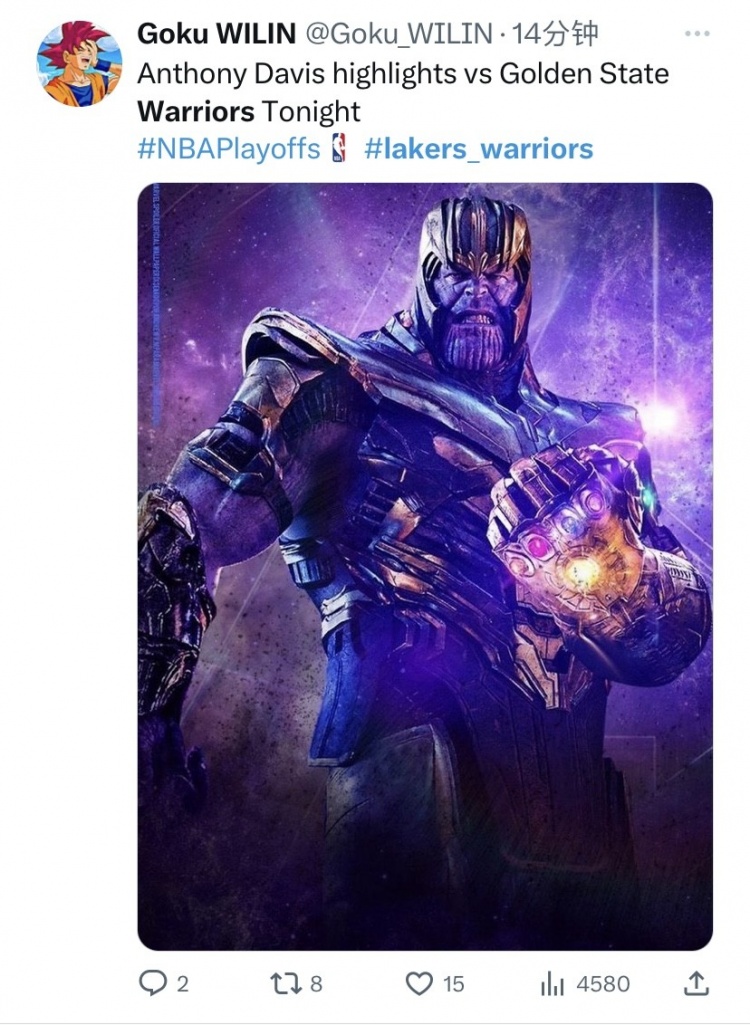Open the tweet via the 14分钟 timestamp
The image size is (750, 1025).
pyautogui.click(x=554, y=34)
